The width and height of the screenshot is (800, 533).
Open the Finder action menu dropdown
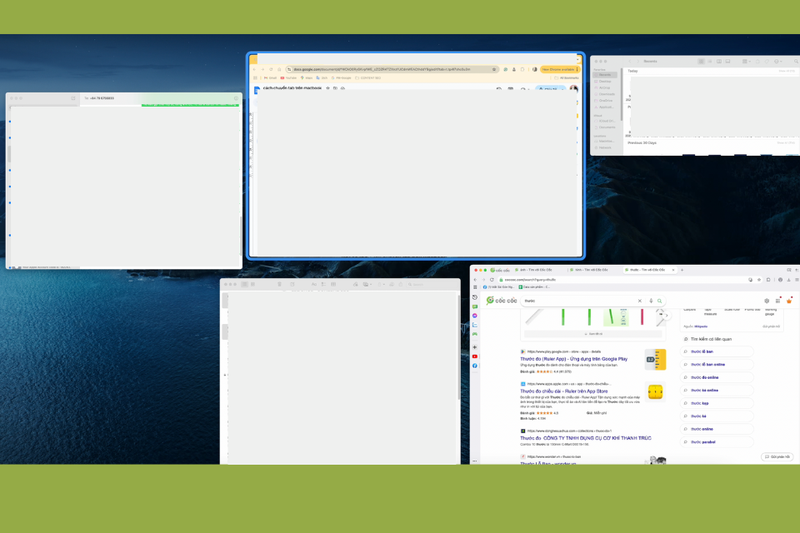tap(779, 61)
